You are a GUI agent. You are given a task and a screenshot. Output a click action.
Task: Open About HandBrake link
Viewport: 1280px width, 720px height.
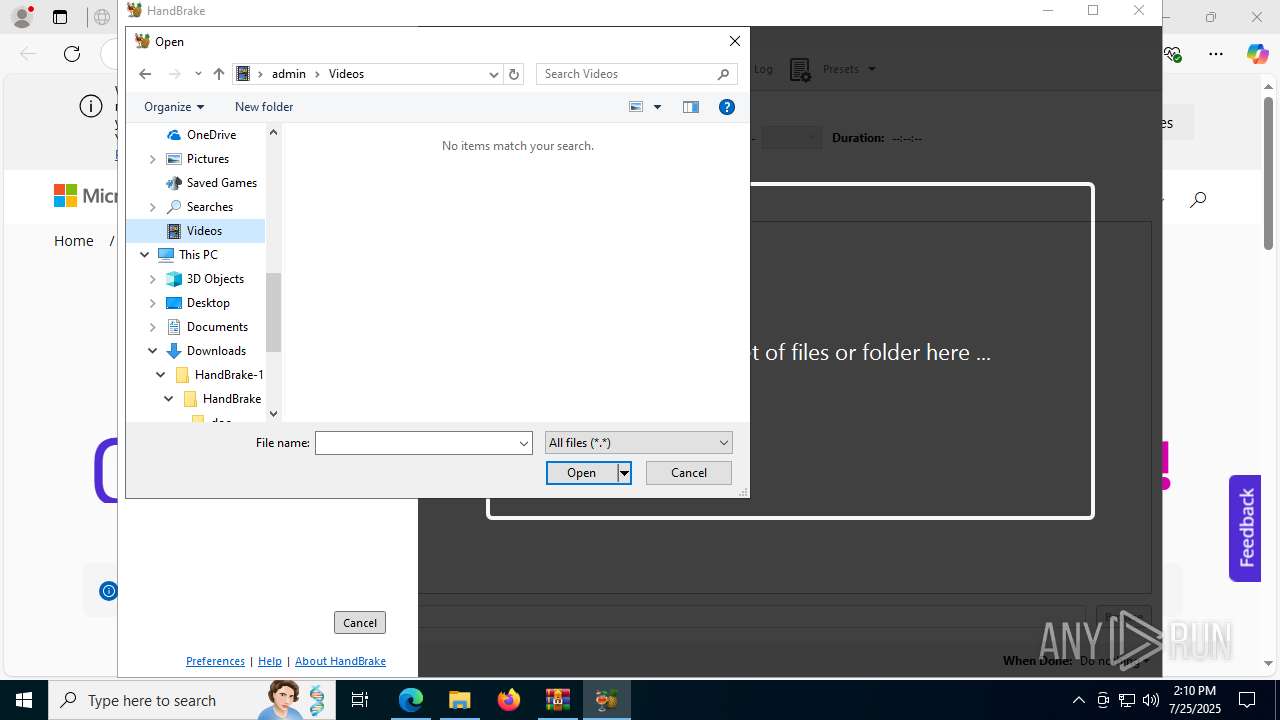click(340, 661)
